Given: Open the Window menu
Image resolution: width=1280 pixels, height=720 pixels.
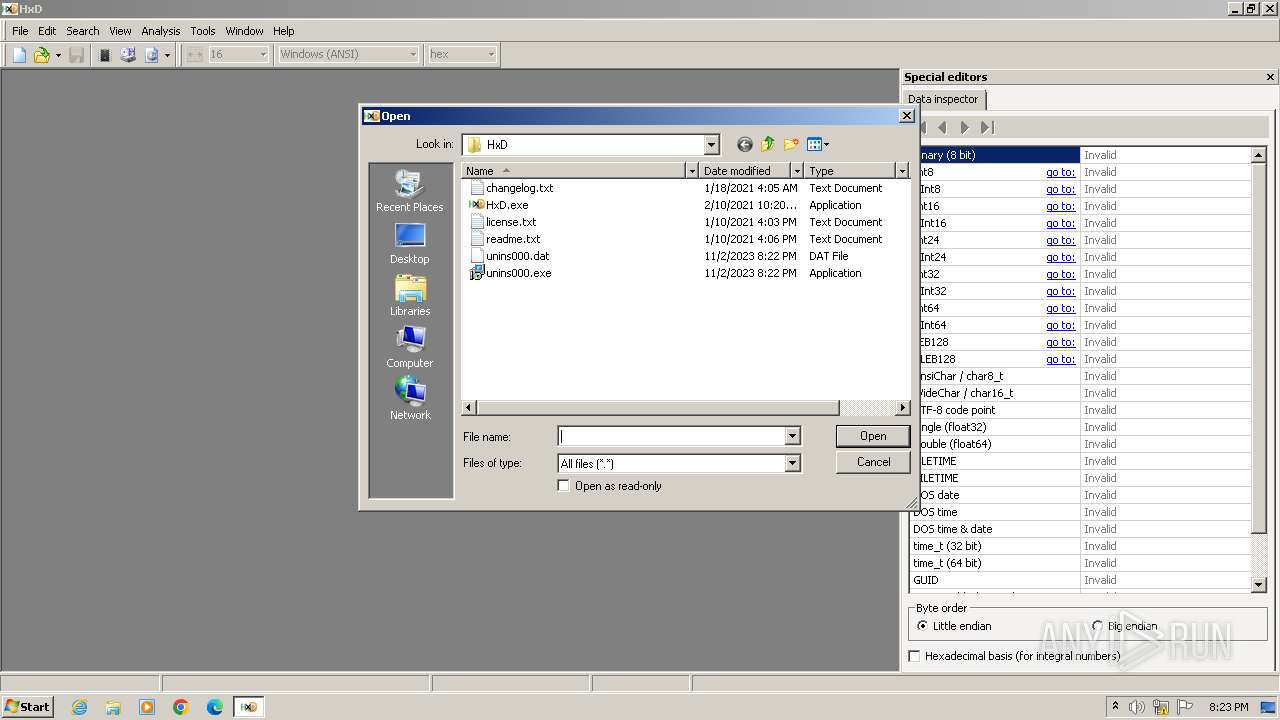Looking at the screenshot, I should 245,31.
